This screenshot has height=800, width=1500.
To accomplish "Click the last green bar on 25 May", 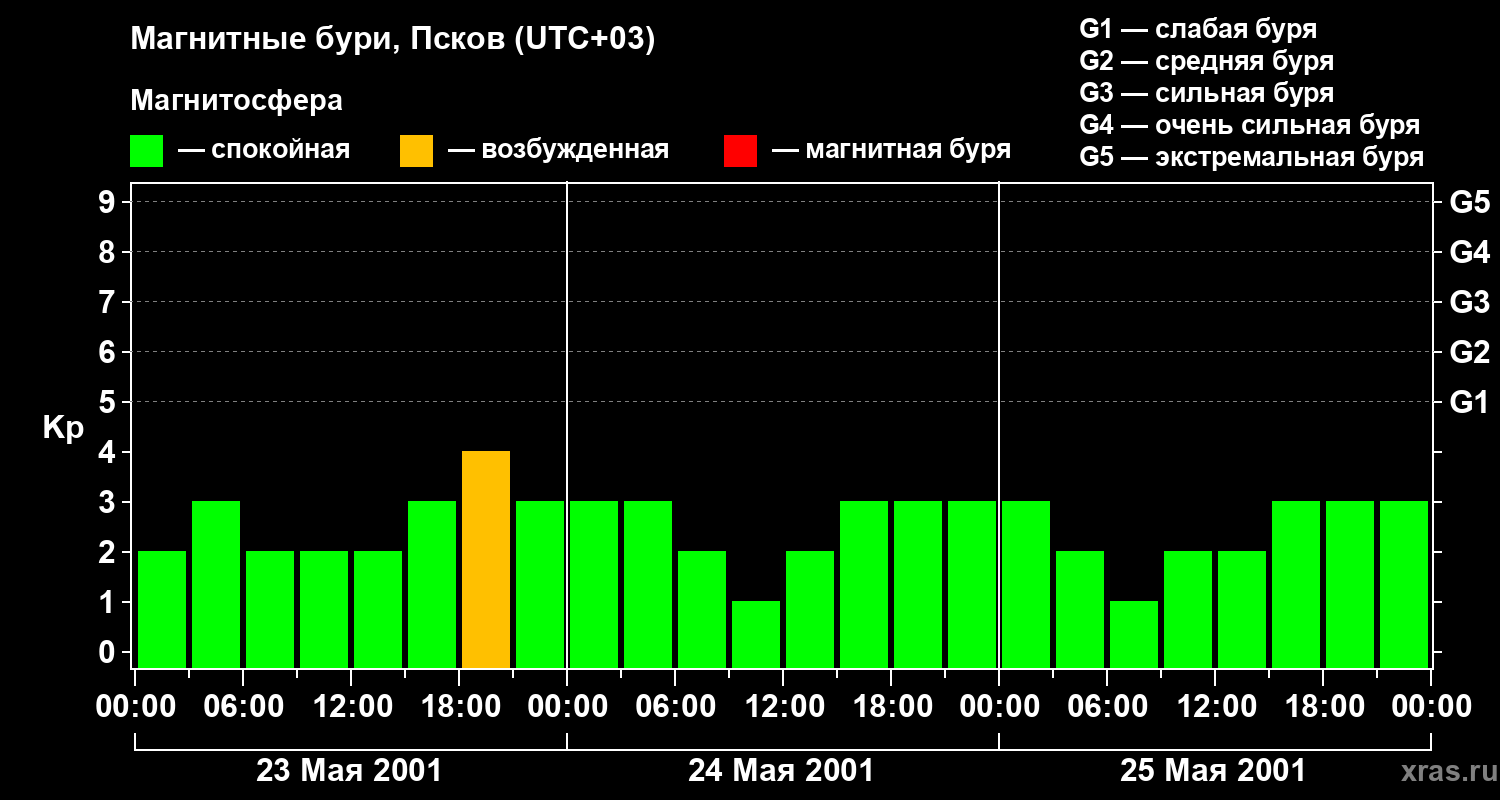I will point(1404,584).
